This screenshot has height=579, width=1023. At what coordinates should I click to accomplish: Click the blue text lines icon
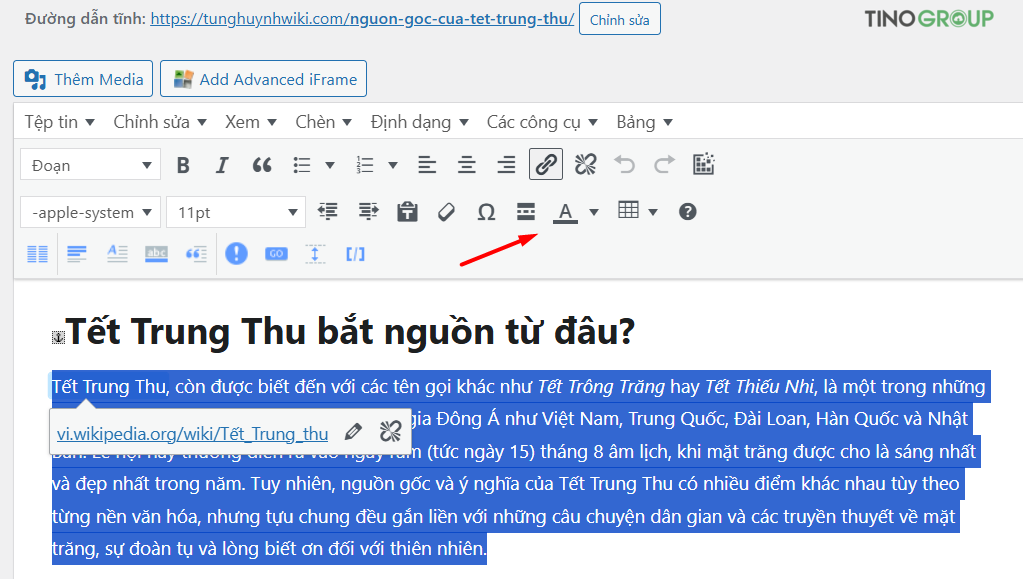[77, 253]
